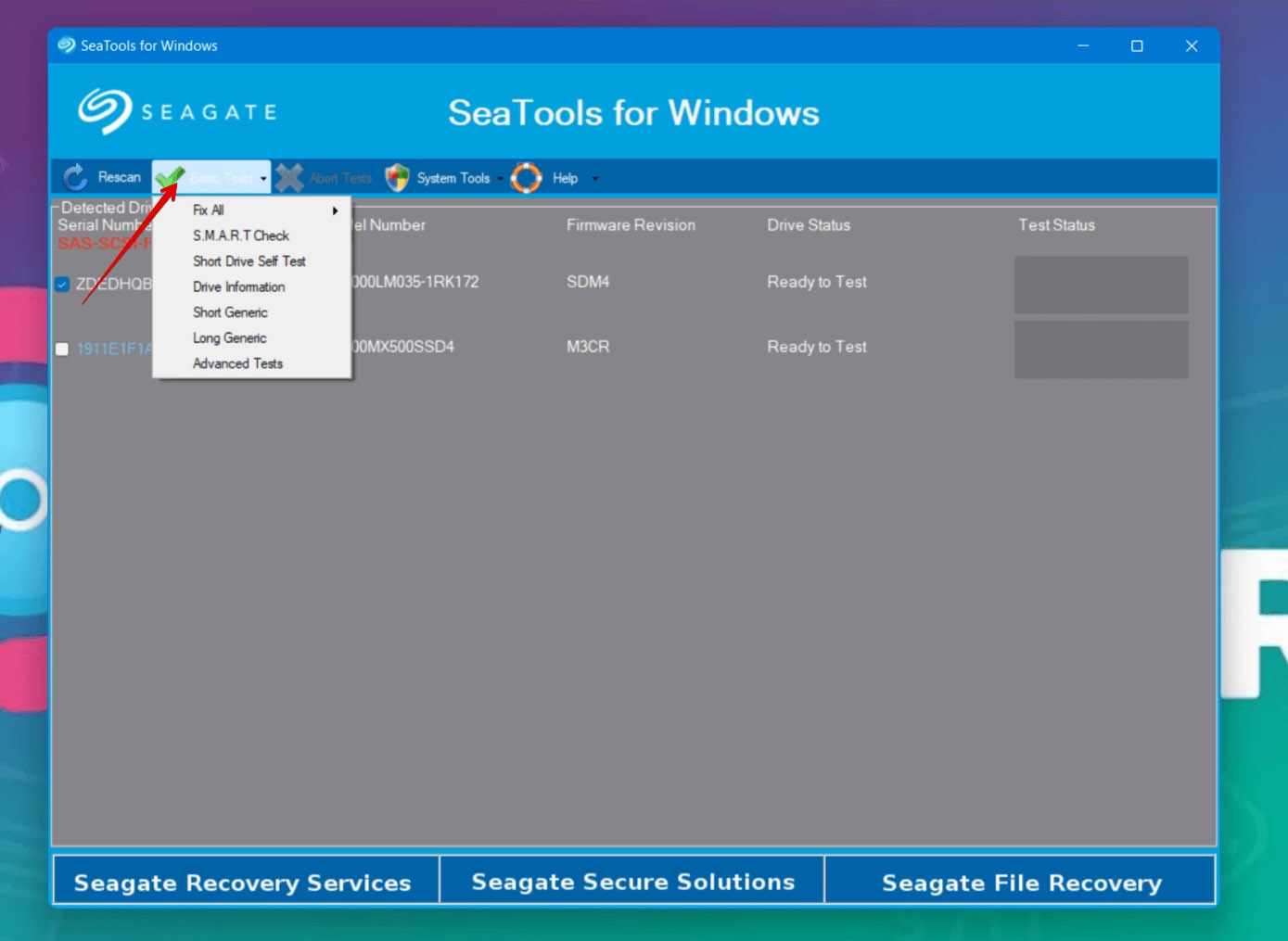Click the SeaTools icon in the title bar
Screen dimensions: 1288x941
click(x=66, y=45)
